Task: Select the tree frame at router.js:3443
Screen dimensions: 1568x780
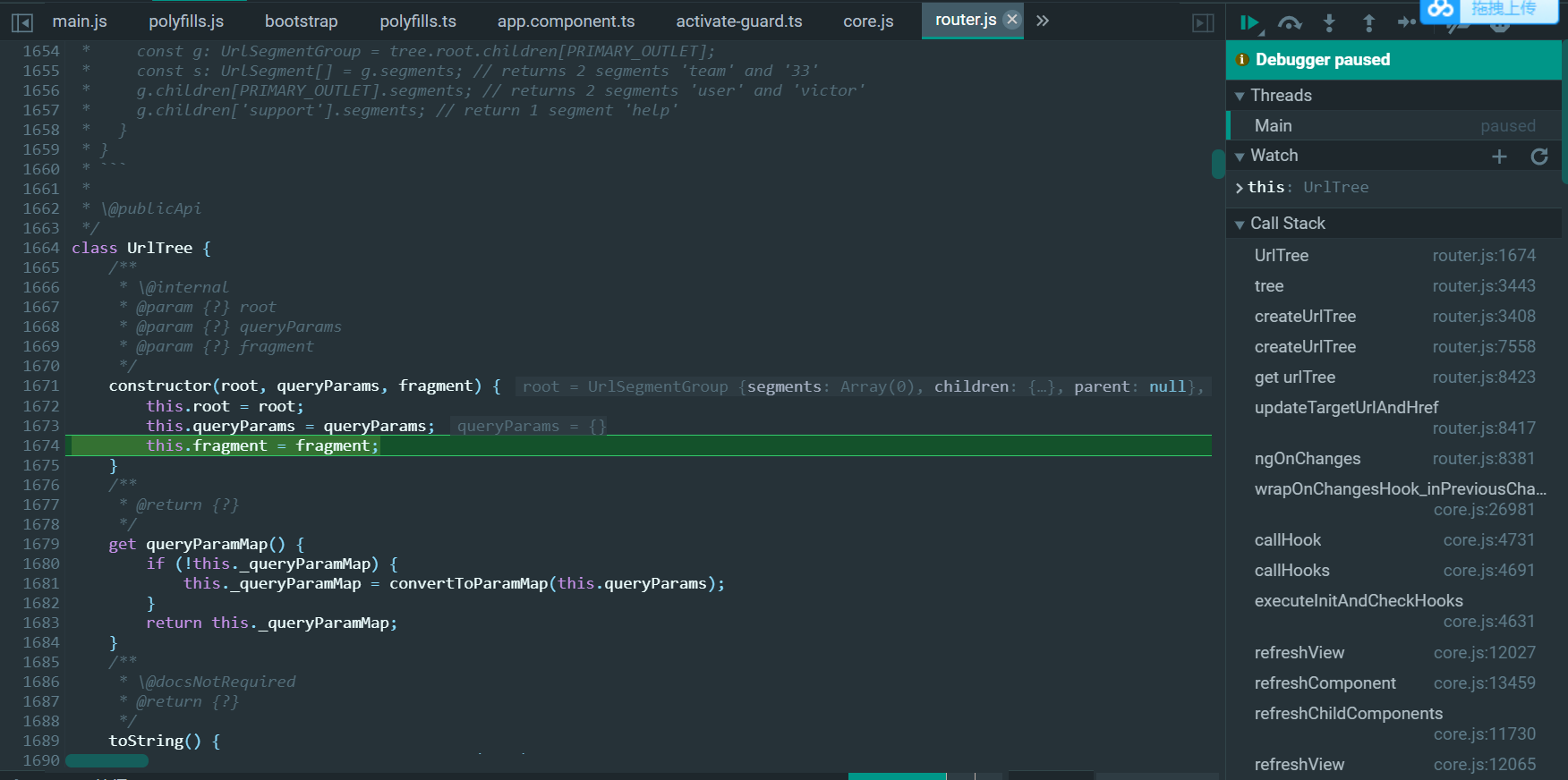Action: (x=1393, y=286)
